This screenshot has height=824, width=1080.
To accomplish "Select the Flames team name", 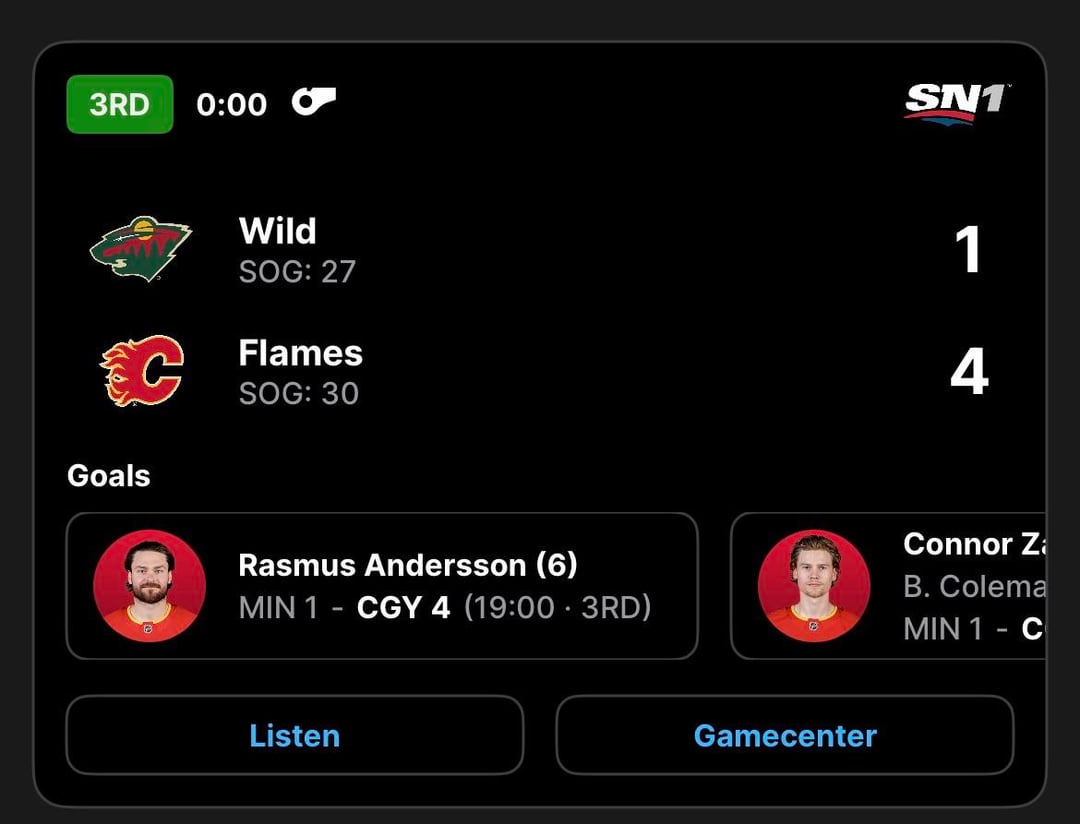I will pos(300,353).
